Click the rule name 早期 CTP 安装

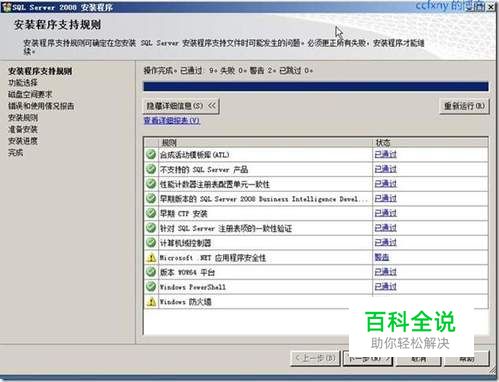184,213
